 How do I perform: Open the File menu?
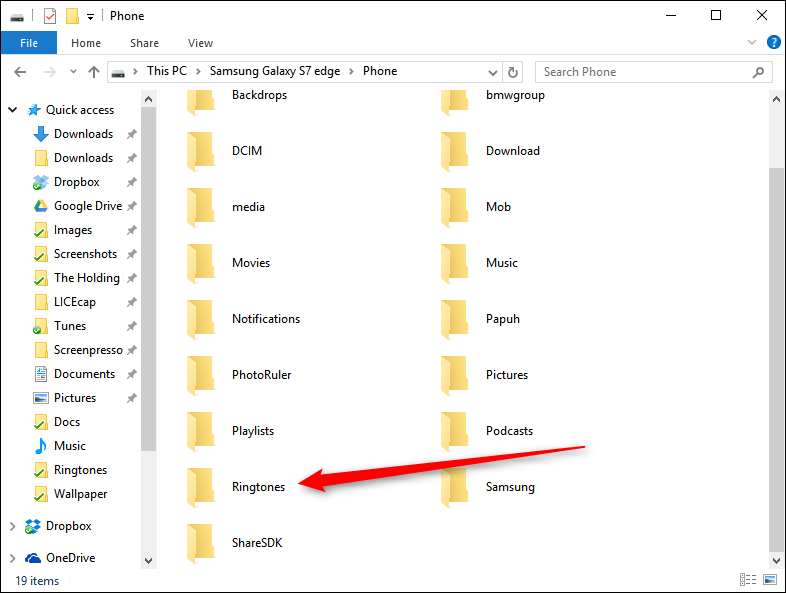(29, 43)
